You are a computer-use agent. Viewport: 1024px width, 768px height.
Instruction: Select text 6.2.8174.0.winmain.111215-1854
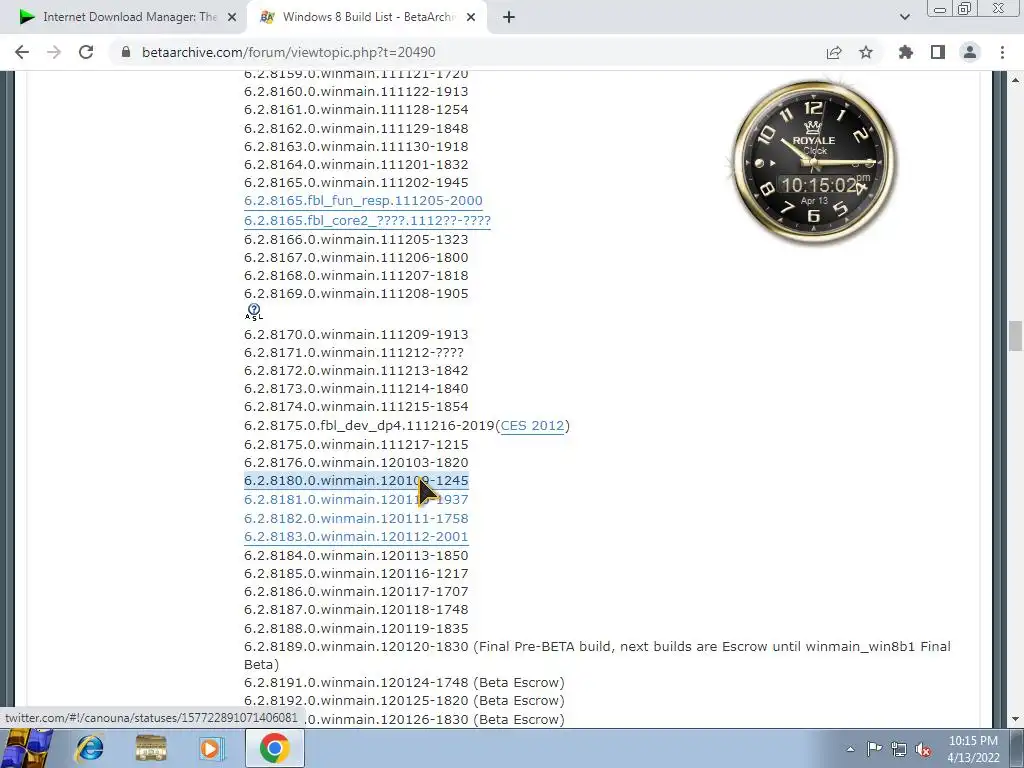pyautogui.click(x=356, y=407)
